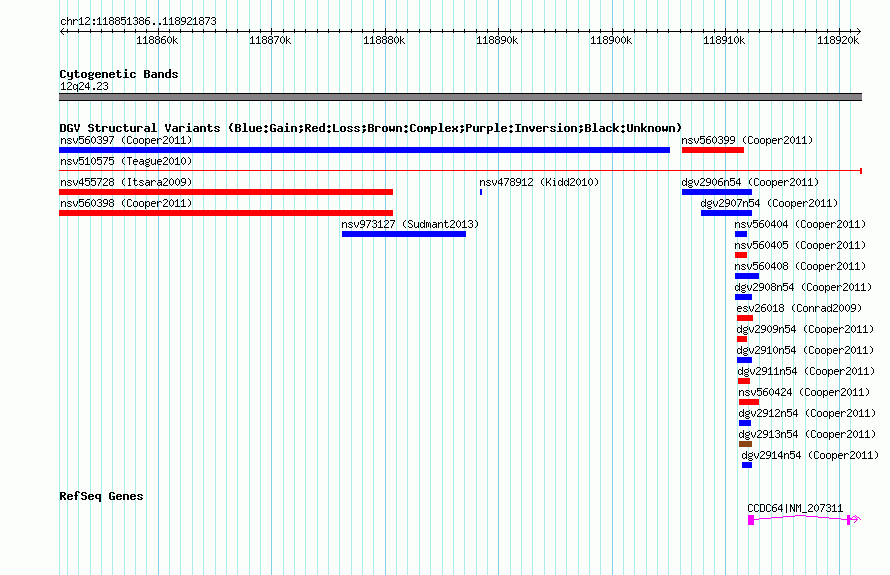Image resolution: width=890 pixels, height=575 pixels.
Task: Click the nsv560399 (Cooper2011) label
Action: 747,140
